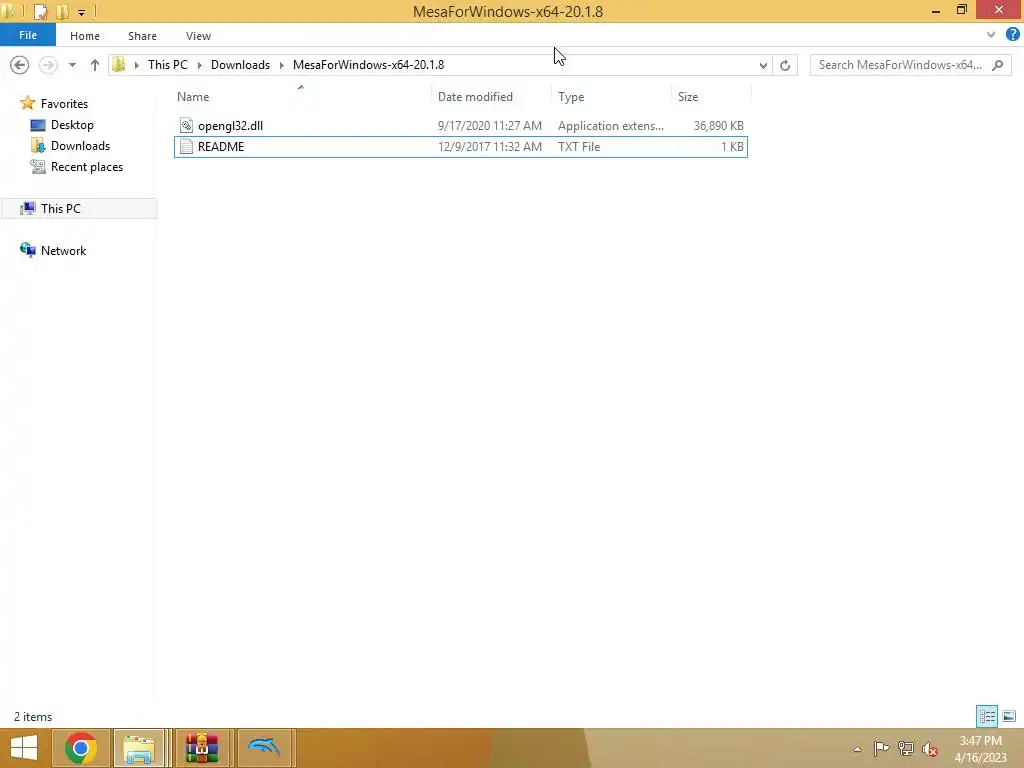The image size is (1024, 768).
Task: Open quick access Properties icon in title bar
Action: pos(40,11)
